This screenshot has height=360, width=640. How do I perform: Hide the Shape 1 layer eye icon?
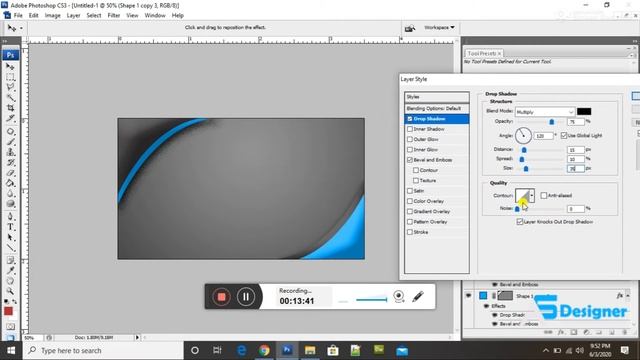click(469, 296)
